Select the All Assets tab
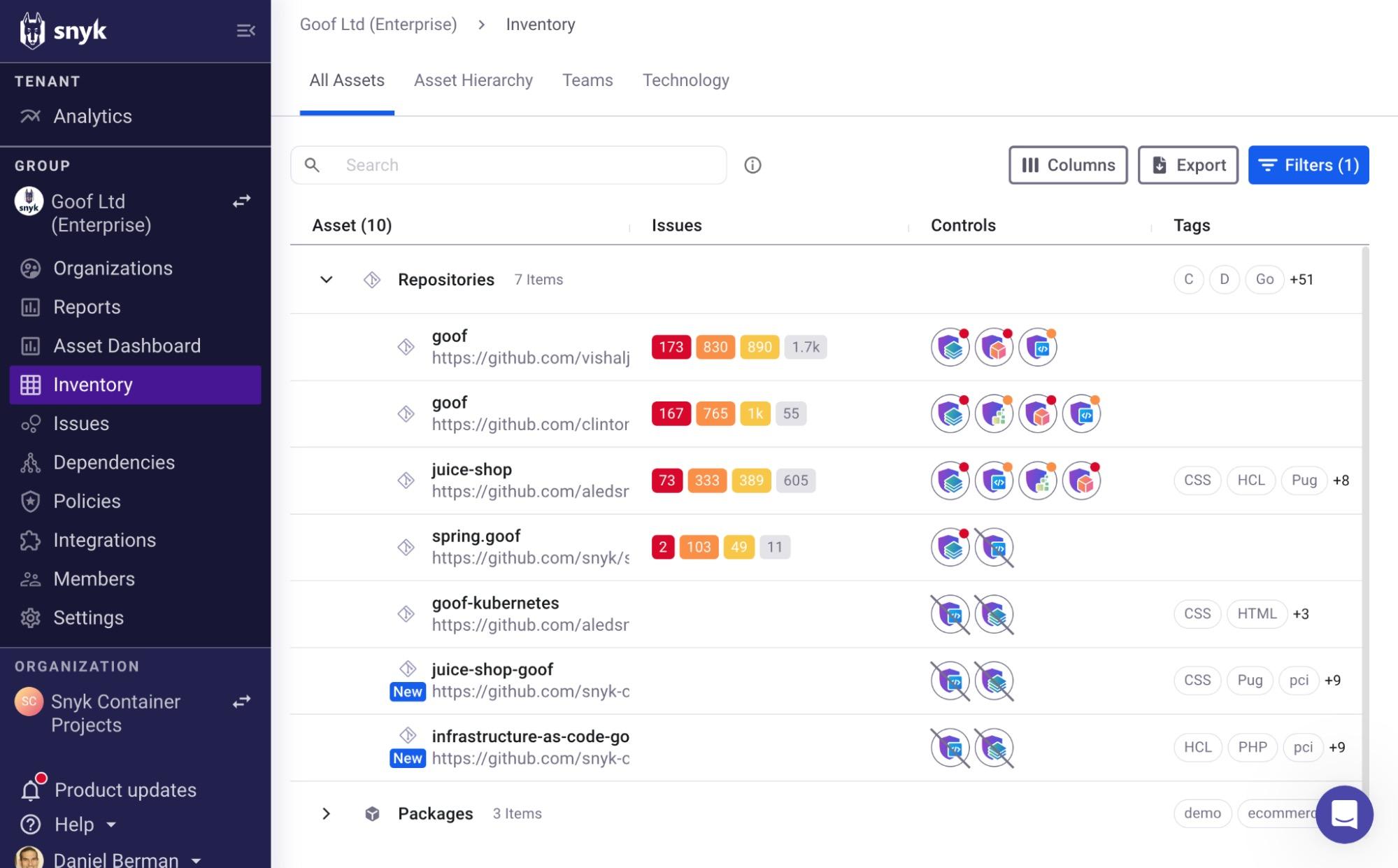Viewport: 1398px width, 868px height. pos(347,80)
